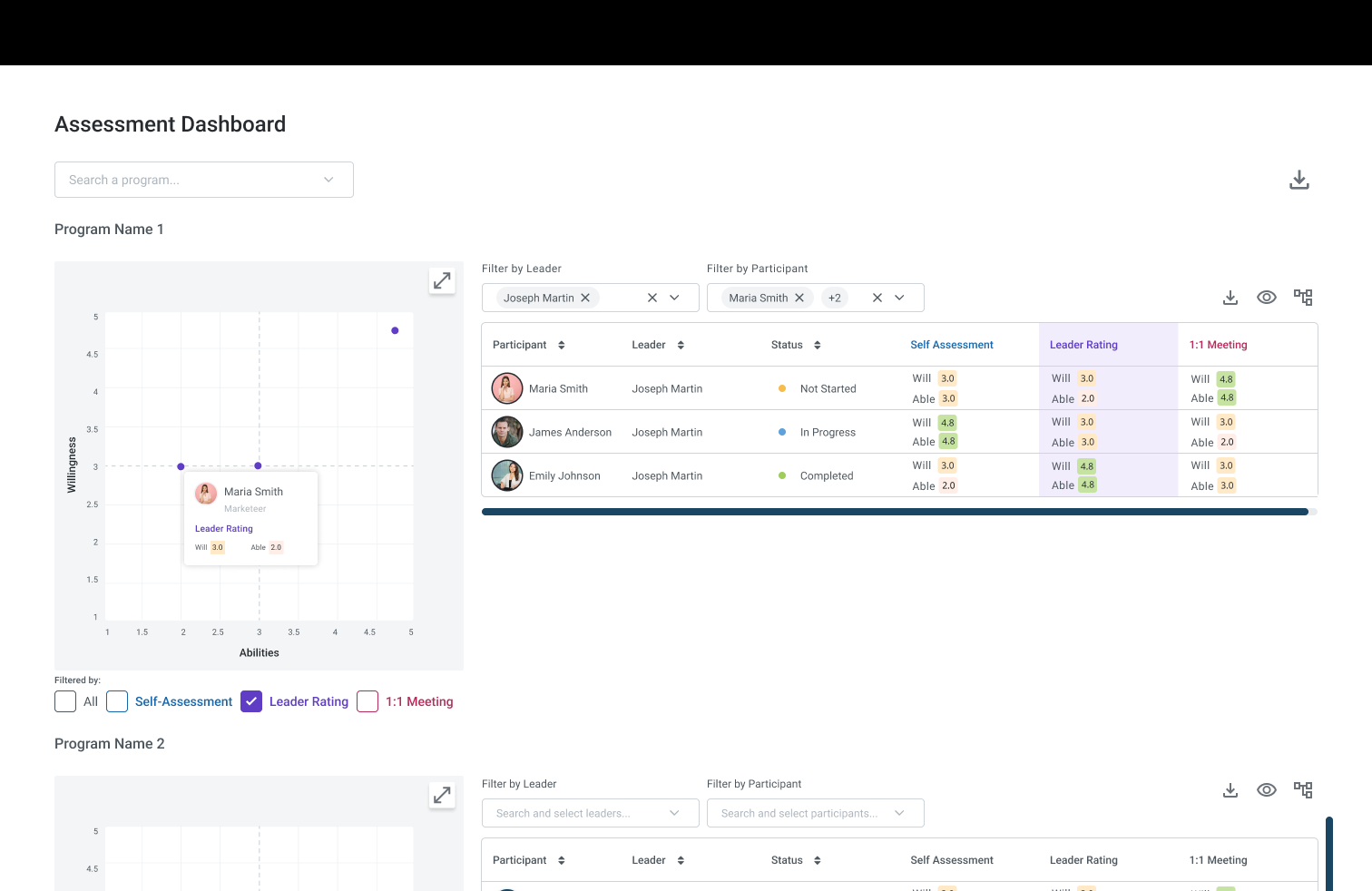Remove Joseph Martin leader chip
The image size is (1372, 891).
(x=585, y=298)
